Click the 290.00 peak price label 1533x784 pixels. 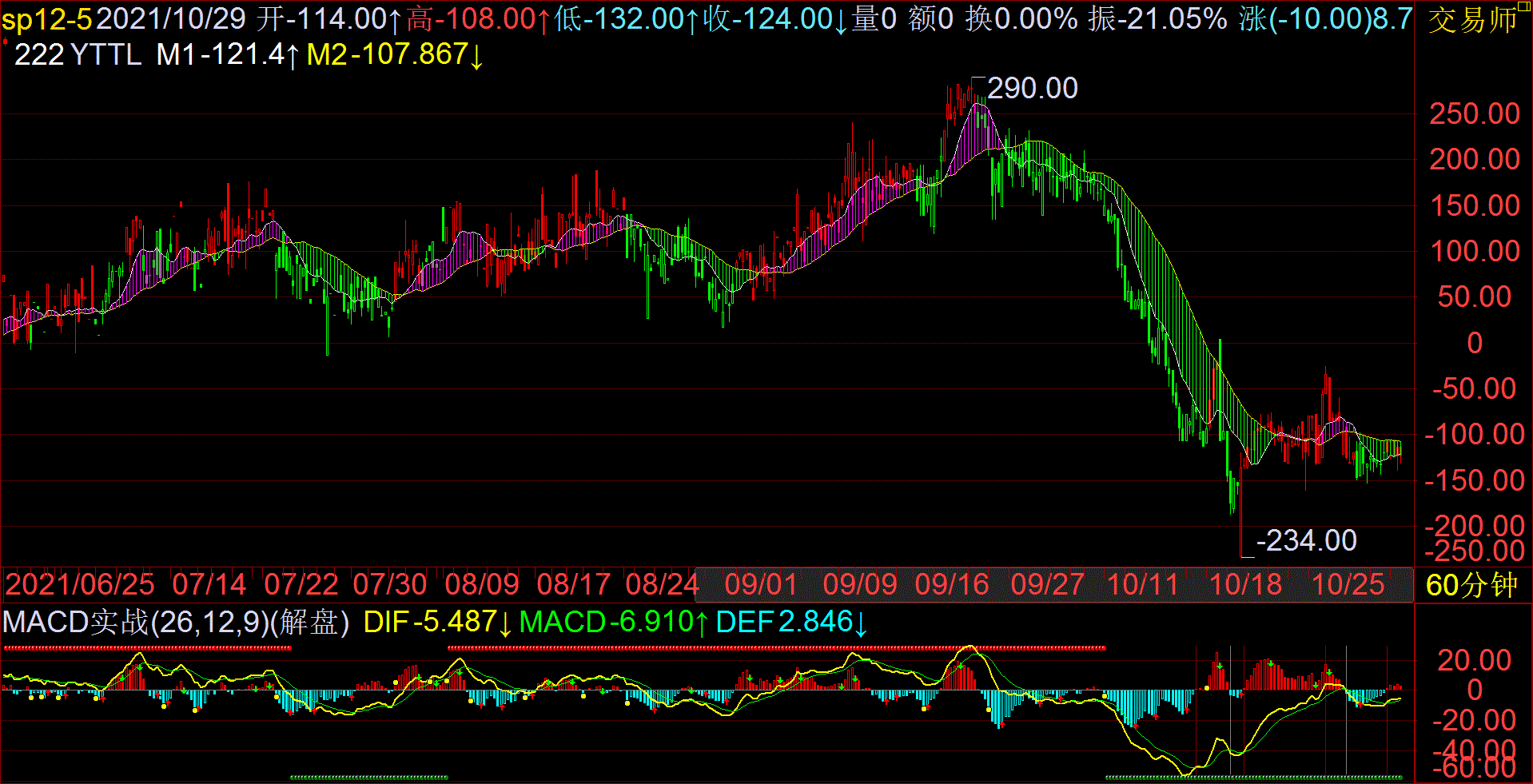1032,88
